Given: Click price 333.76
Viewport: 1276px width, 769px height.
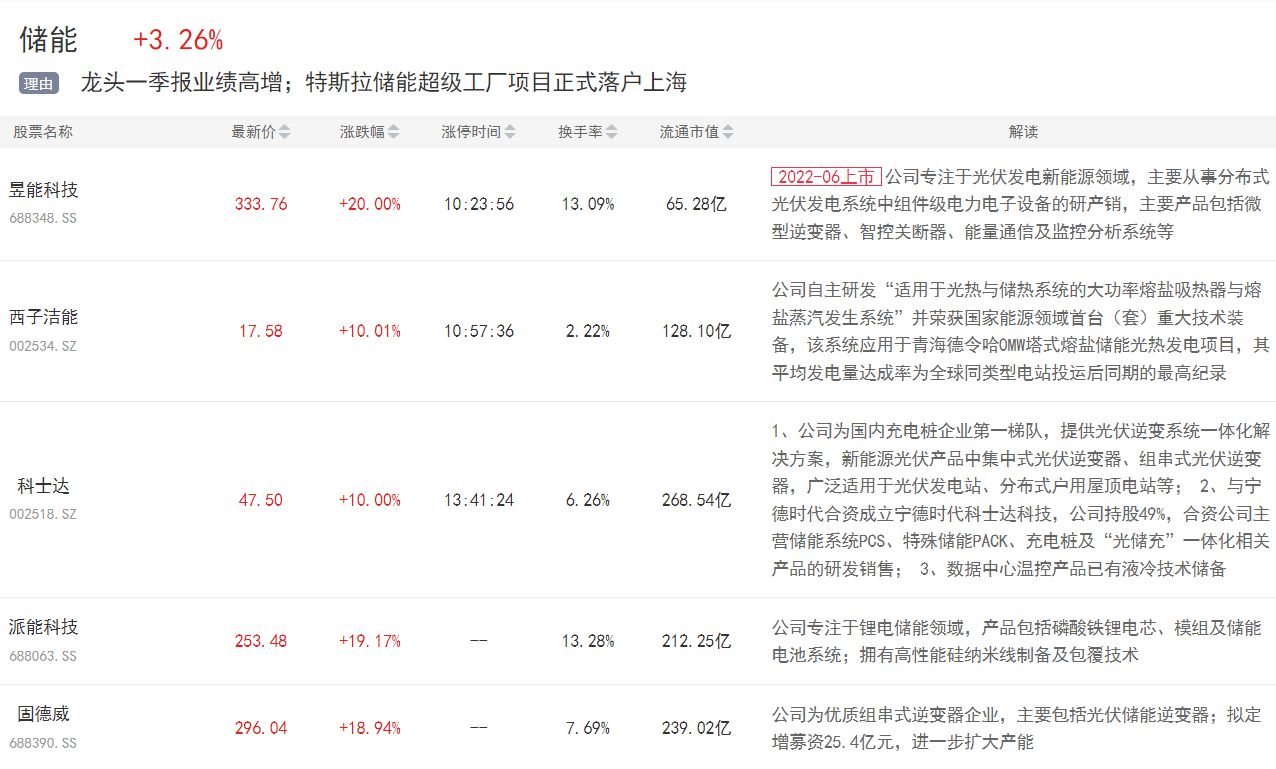Looking at the screenshot, I should click(261, 204).
